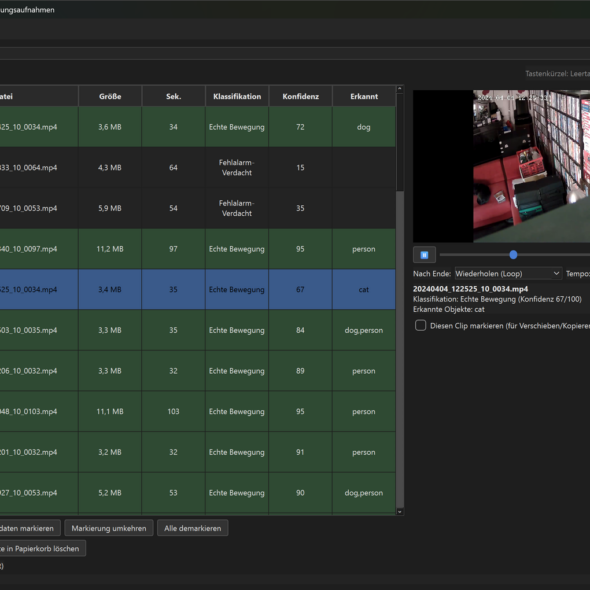This screenshot has width=590, height=590.
Task: Click the table scrollbar down arrow
Action: (x=400, y=512)
